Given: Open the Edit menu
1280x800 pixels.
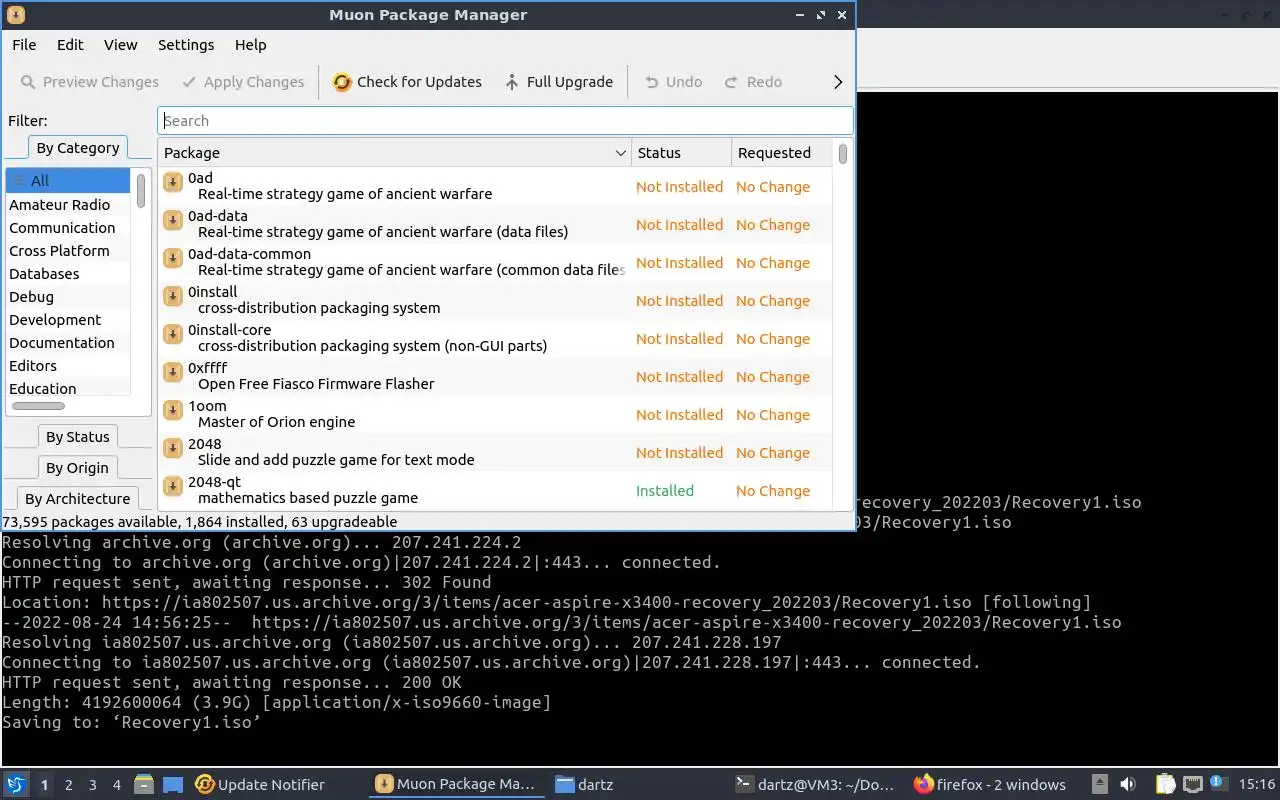Looking at the screenshot, I should (70, 45).
